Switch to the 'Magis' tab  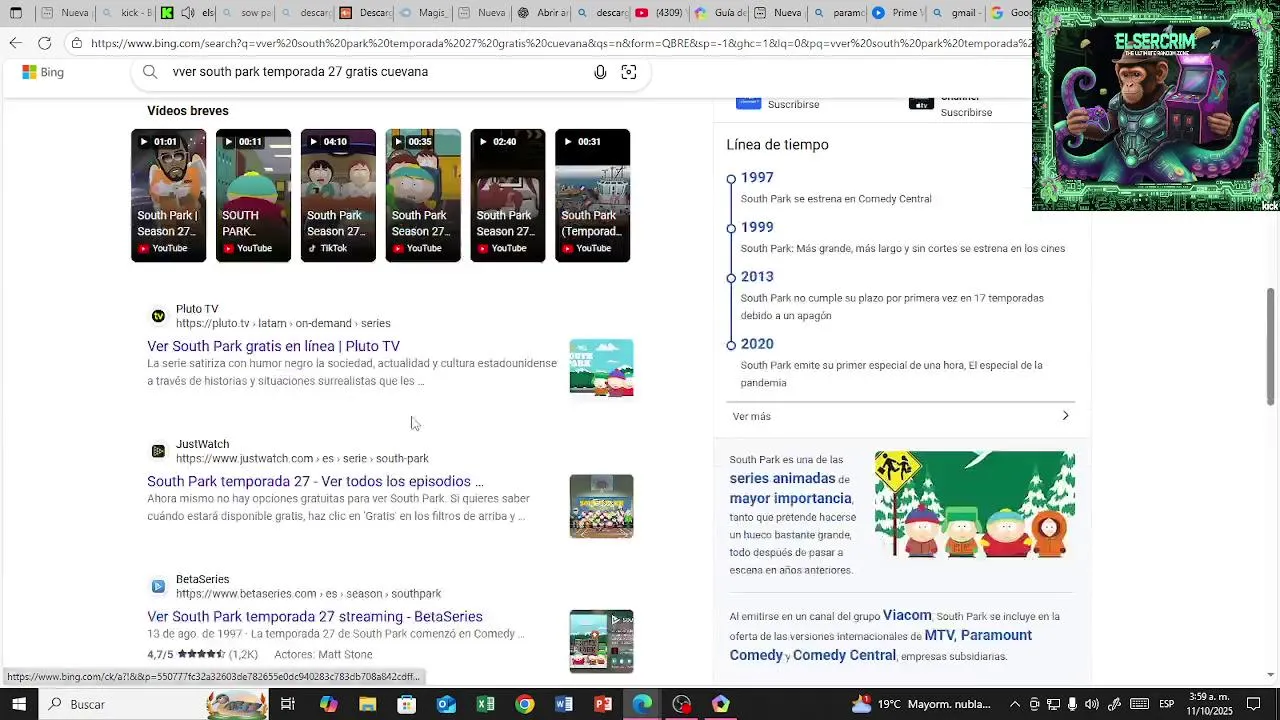coord(423,13)
